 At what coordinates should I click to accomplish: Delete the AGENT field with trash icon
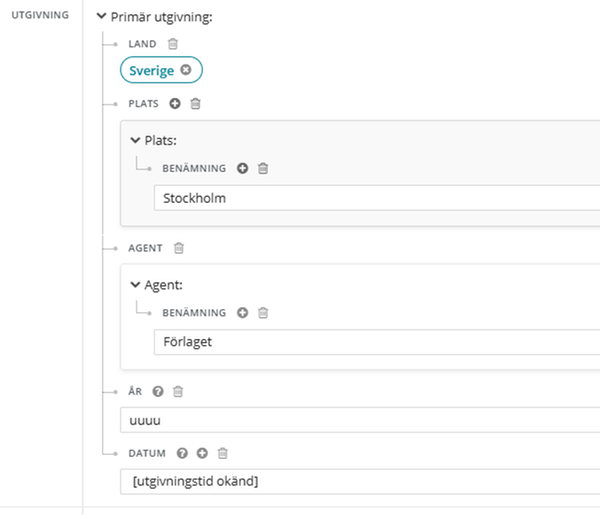tap(179, 247)
